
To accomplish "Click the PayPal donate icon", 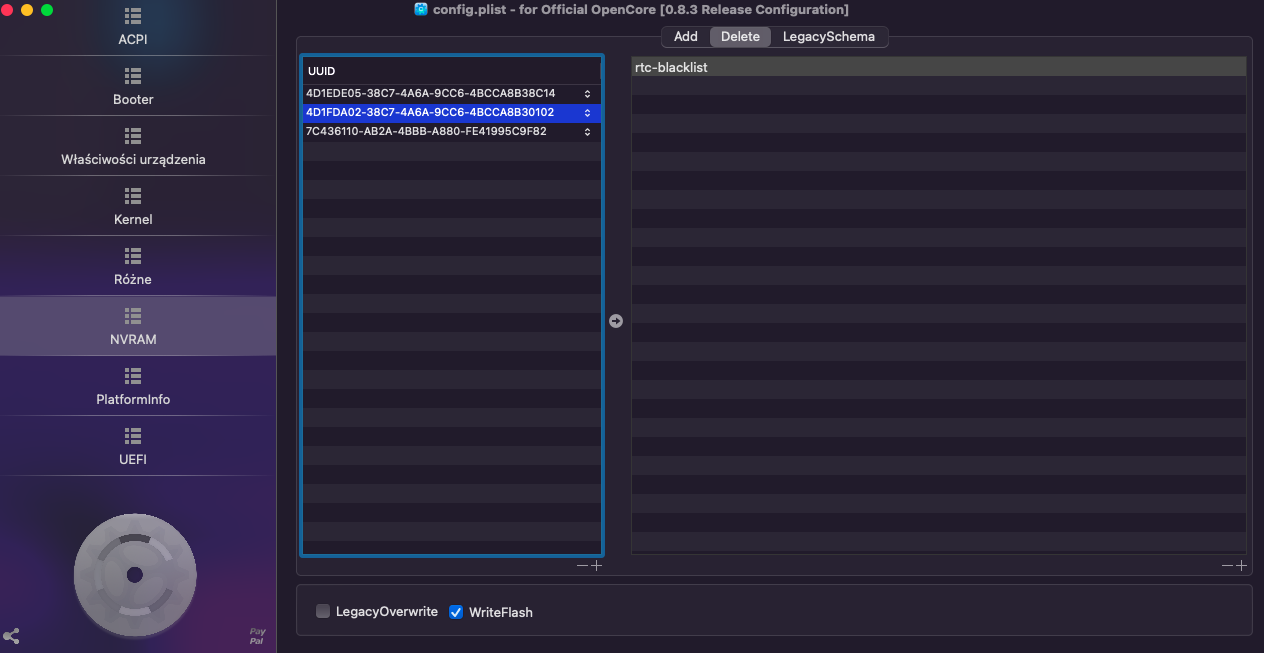I will (257, 636).
